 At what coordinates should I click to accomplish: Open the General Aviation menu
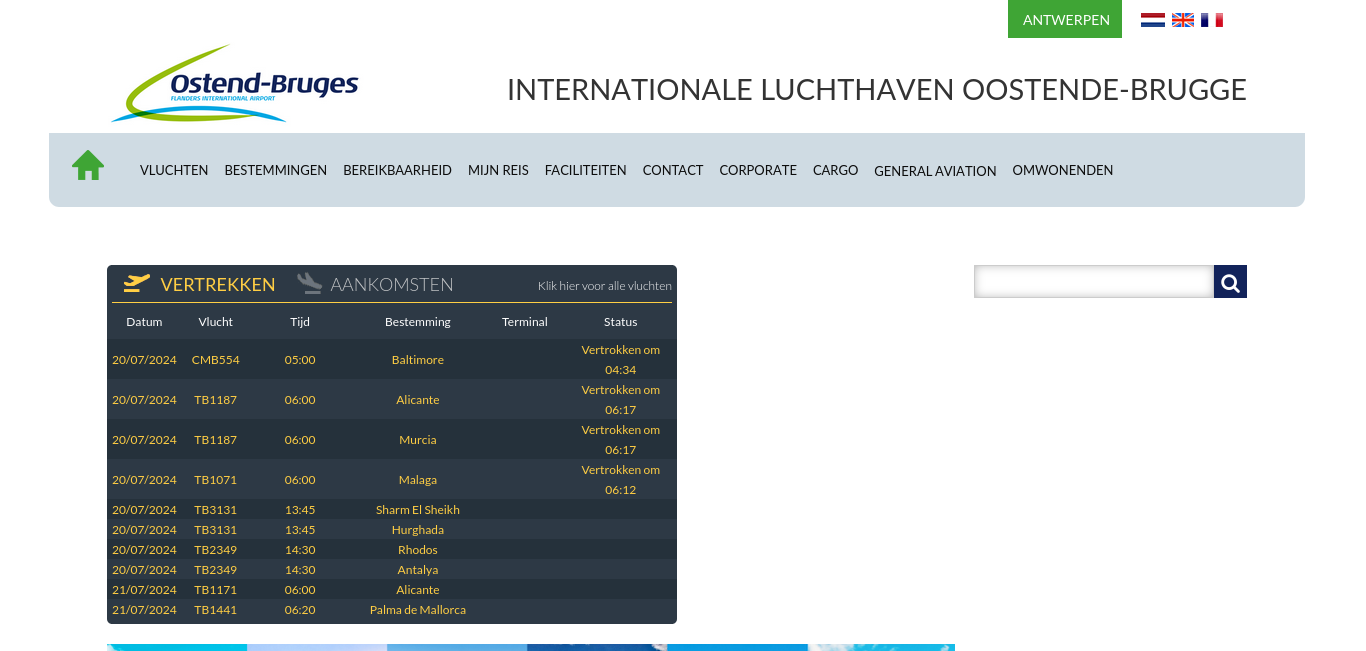[935, 171]
